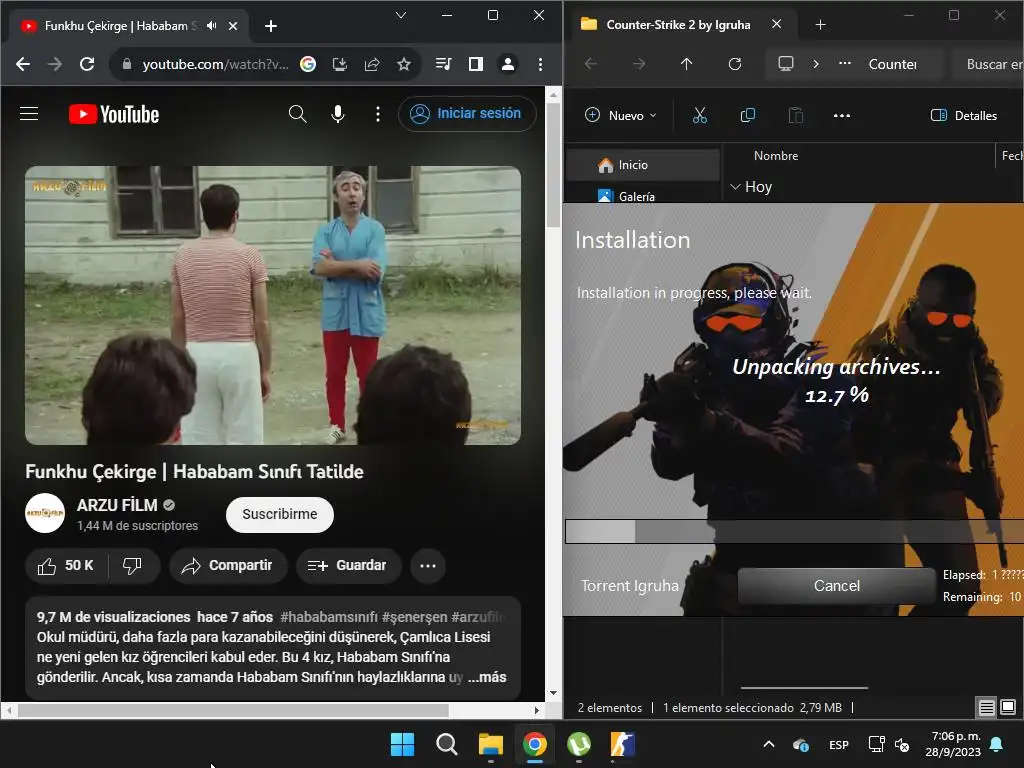This screenshot has height=768, width=1024.
Task: Click Guardar to save video
Action: coord(348,566)
